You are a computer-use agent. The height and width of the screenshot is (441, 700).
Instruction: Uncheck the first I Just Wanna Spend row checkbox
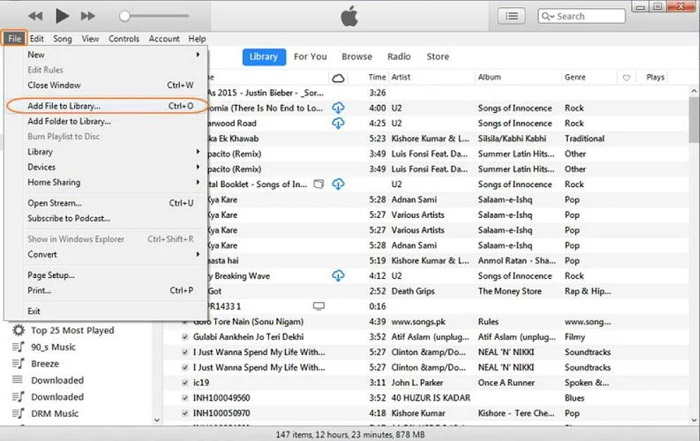(x=185, y=352)
